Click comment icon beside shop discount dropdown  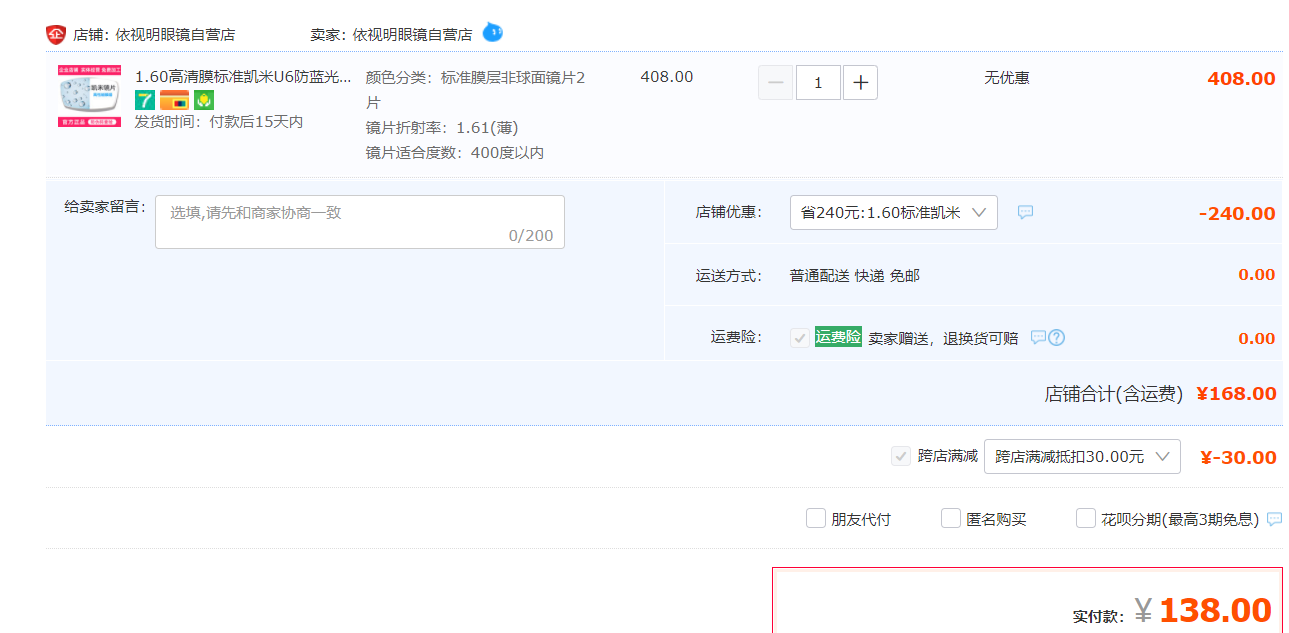click(1025, 212)
